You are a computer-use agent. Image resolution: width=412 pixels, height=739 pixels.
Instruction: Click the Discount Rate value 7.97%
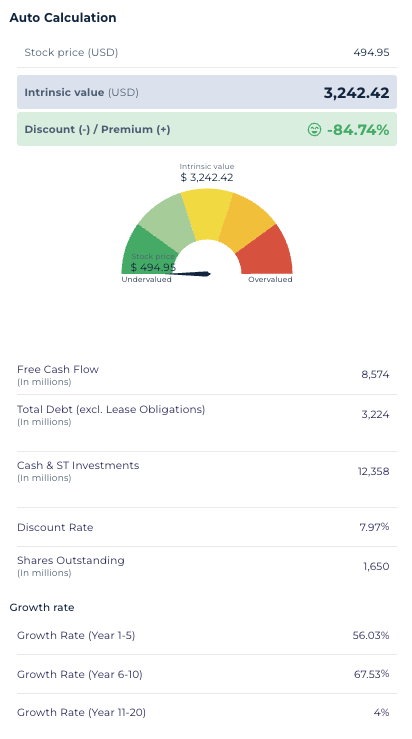coord(374,527)
